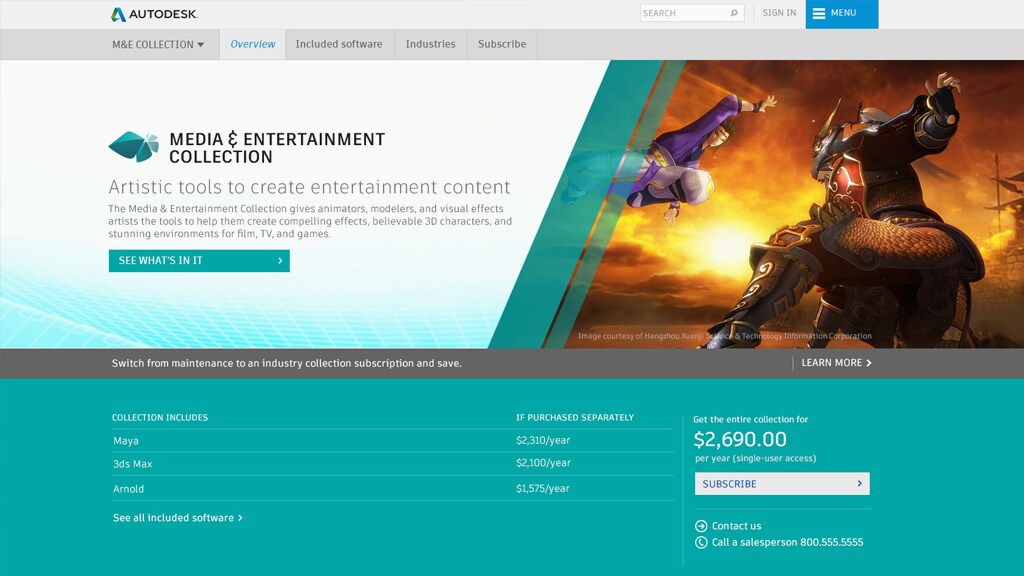Image resolution: width=1024 pixels, height=576 pixels.
Task: Click the $2,310/year price for Maya
Action: (x=543, y=440)
